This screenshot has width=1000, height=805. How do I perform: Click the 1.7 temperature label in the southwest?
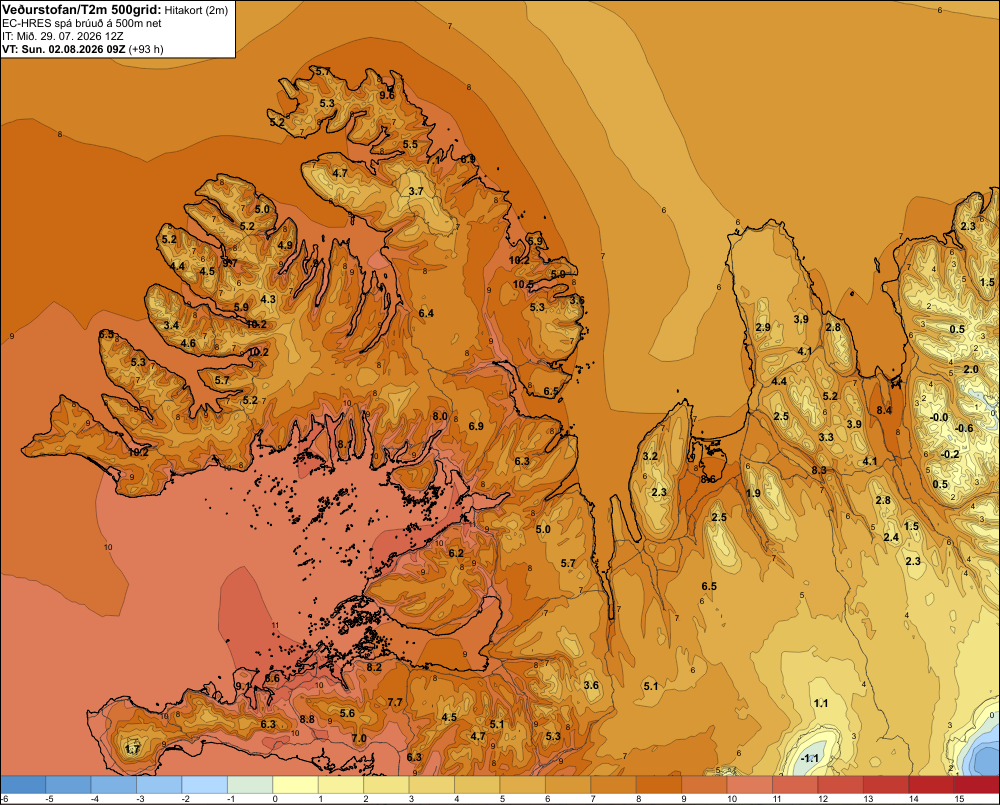pyautogui.click(x=132, y=749)
